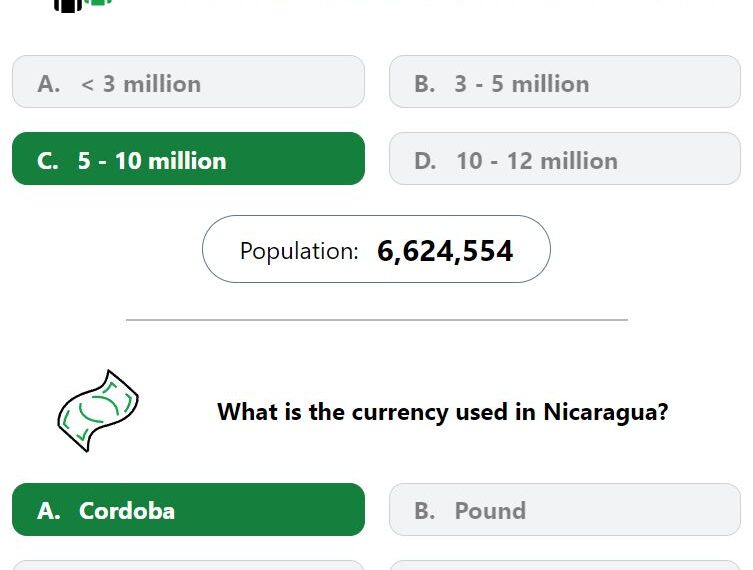Click the "C." letter on the green population answer
The height and width of the screenshot is (570, 753).
pos(48,161)
